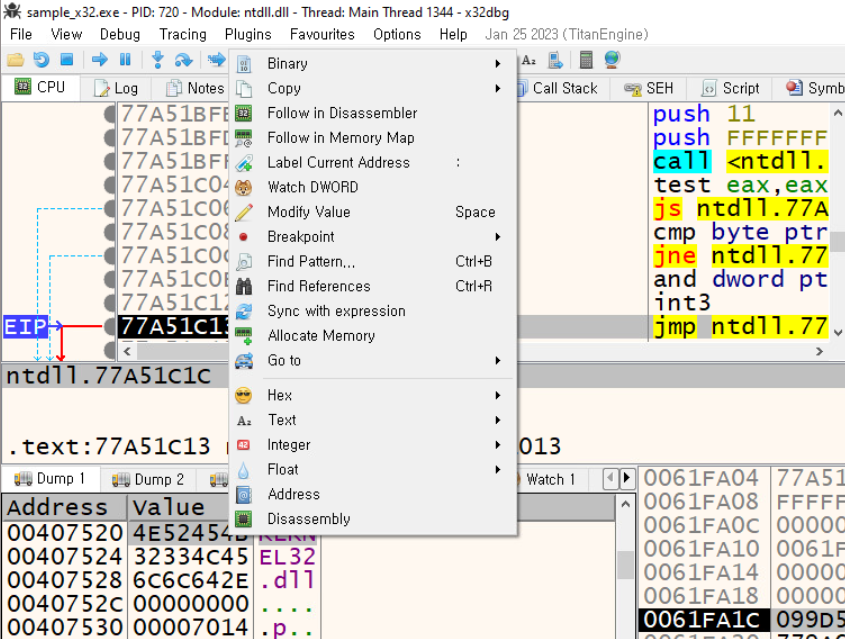This screenshot has height=639, width=845.
Task: Choose Disassembly view menu entry
Action: coord(375,519)
